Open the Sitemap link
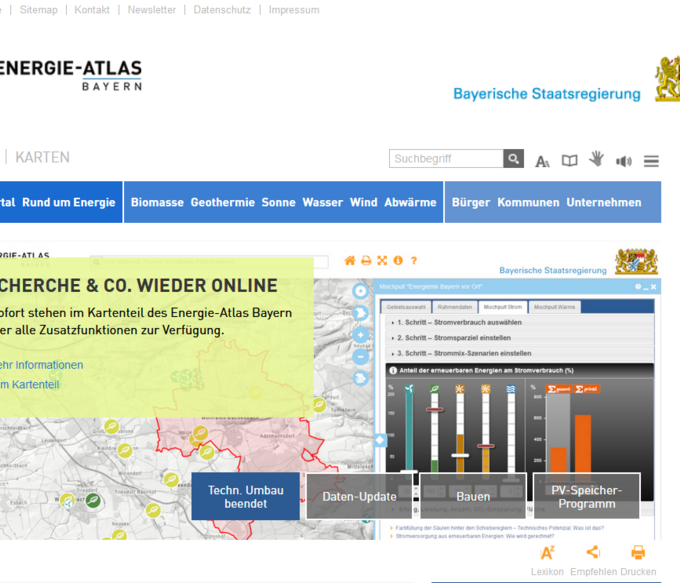 pos(39,10)
